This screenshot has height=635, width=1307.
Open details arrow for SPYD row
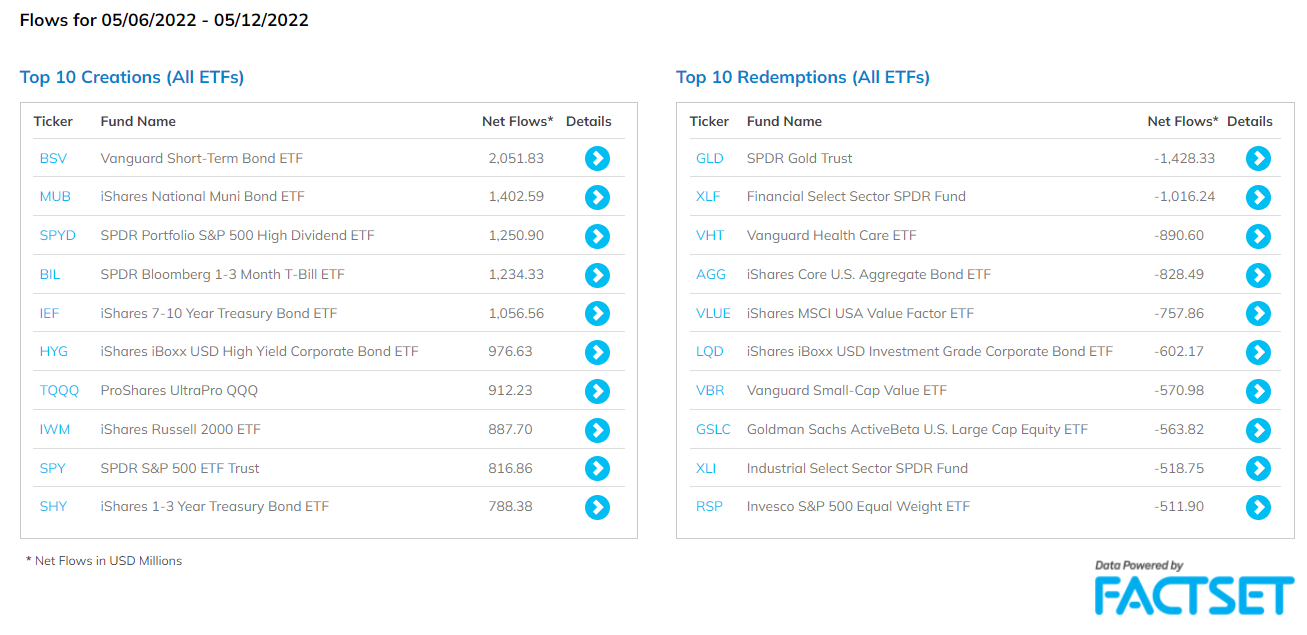(597, 236)
